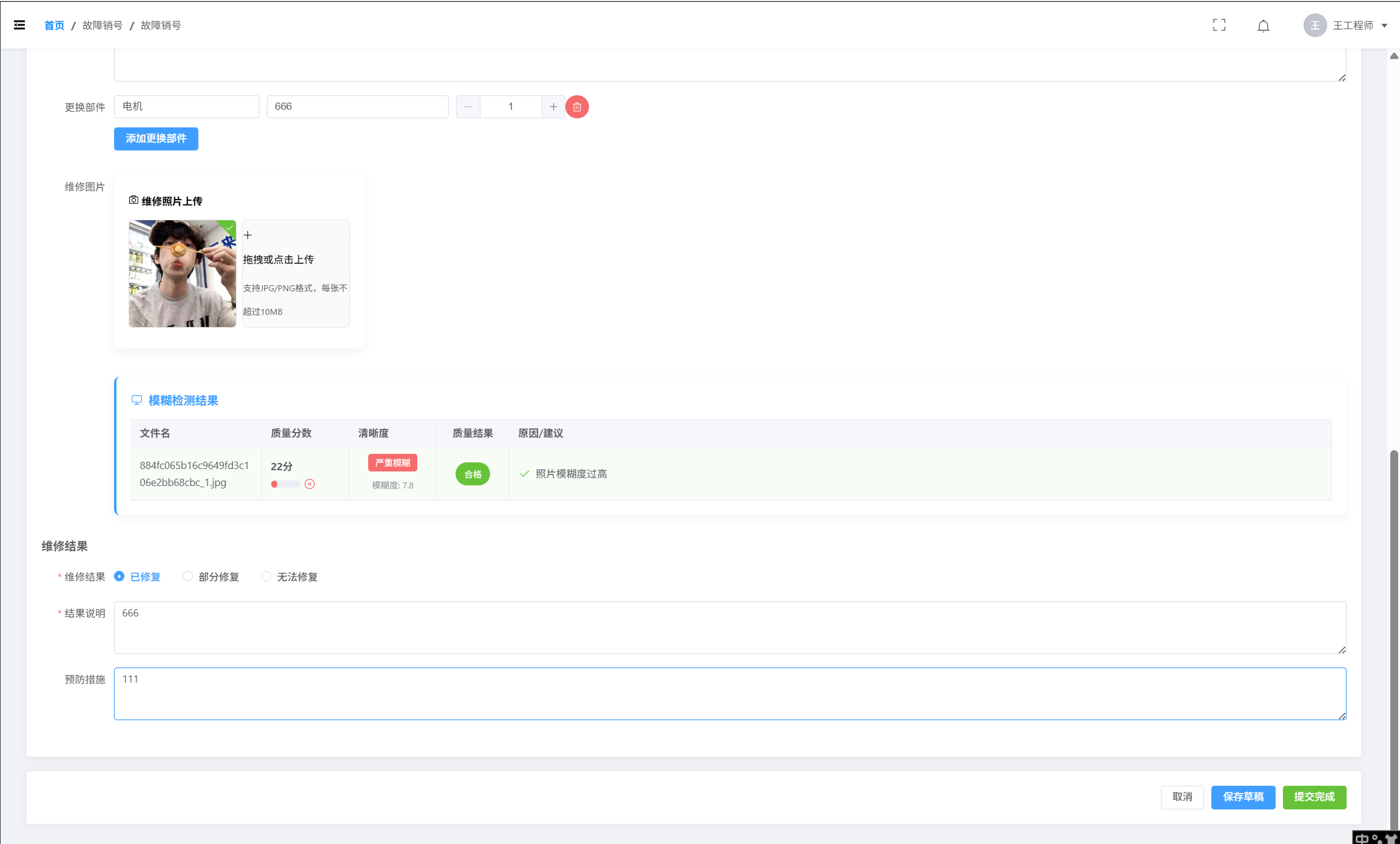
Task: Click 保存草稿 button
Action: click(x=1243, y=797)
